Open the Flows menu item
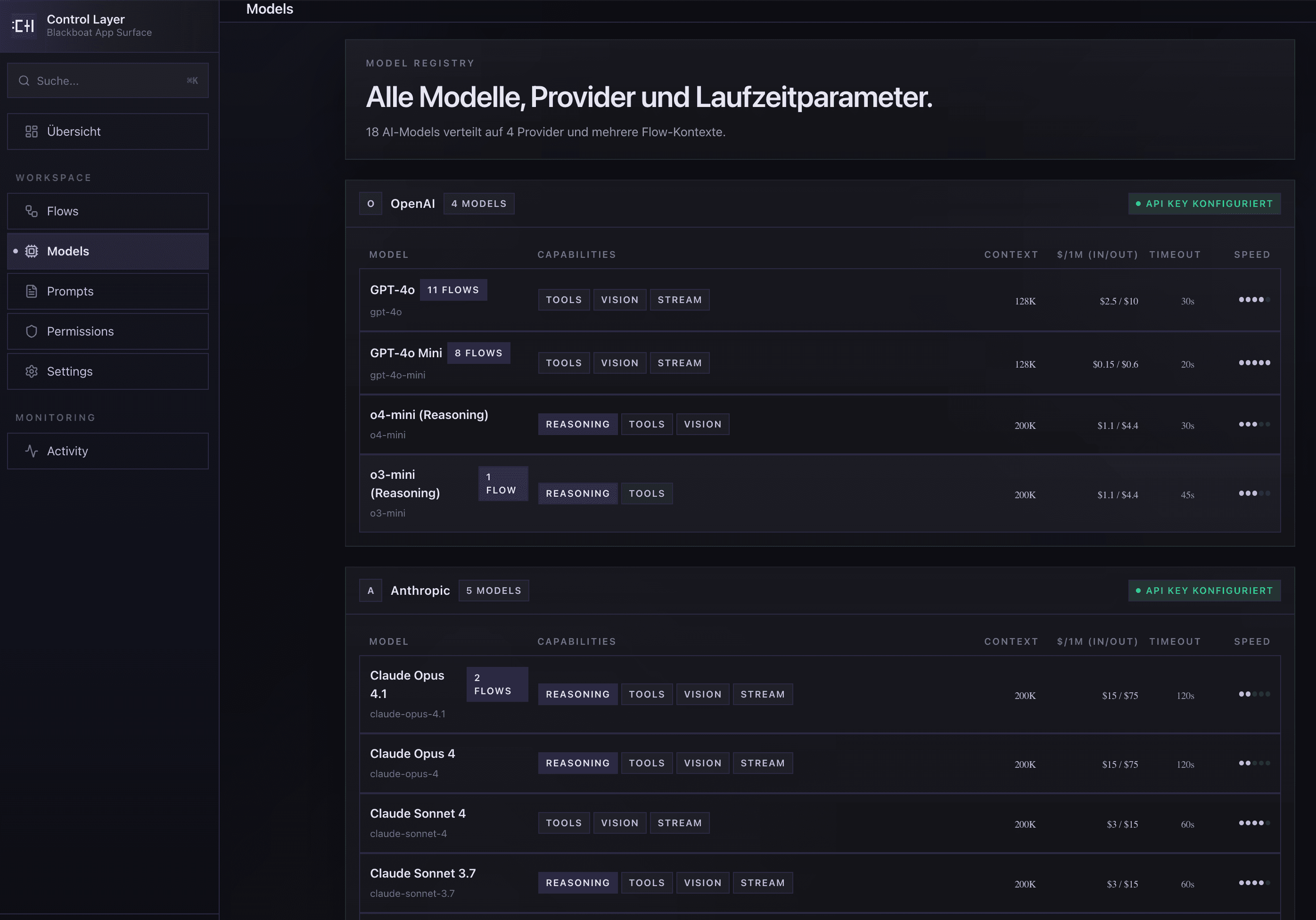 click(108, 211)
